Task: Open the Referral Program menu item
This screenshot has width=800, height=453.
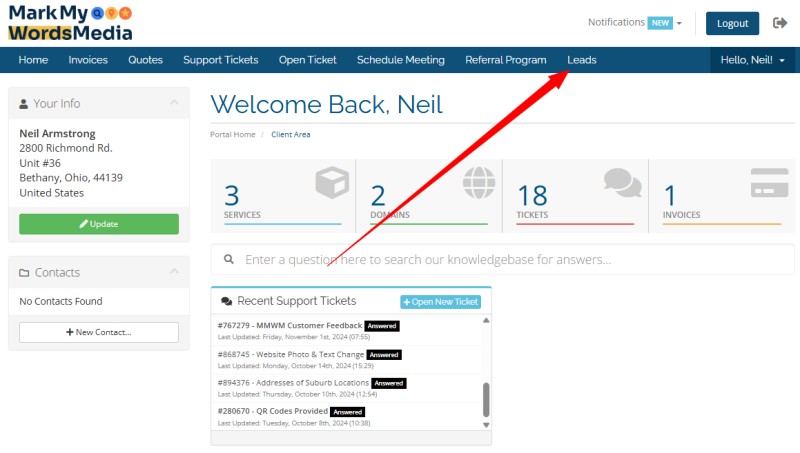Action: (x=506, y=60)
